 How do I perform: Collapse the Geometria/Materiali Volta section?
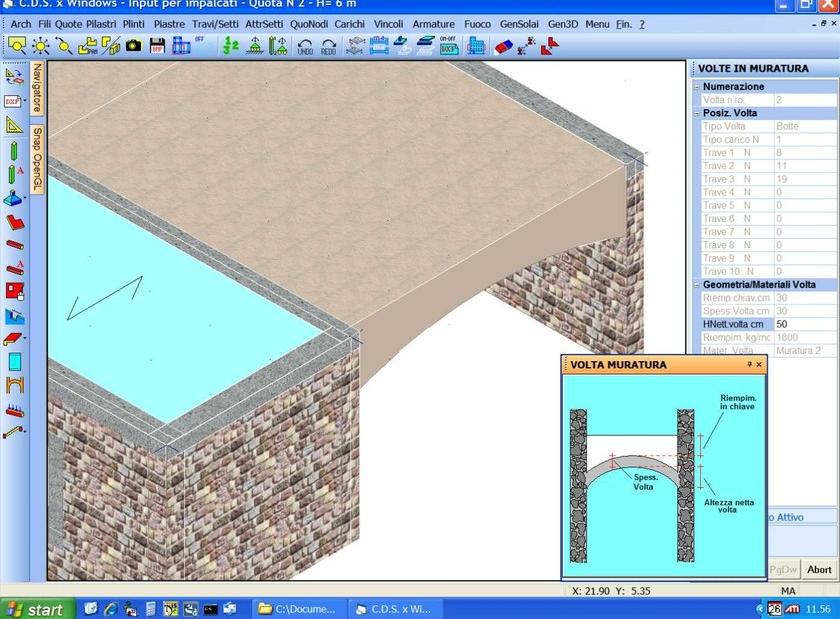click(695, 285)
